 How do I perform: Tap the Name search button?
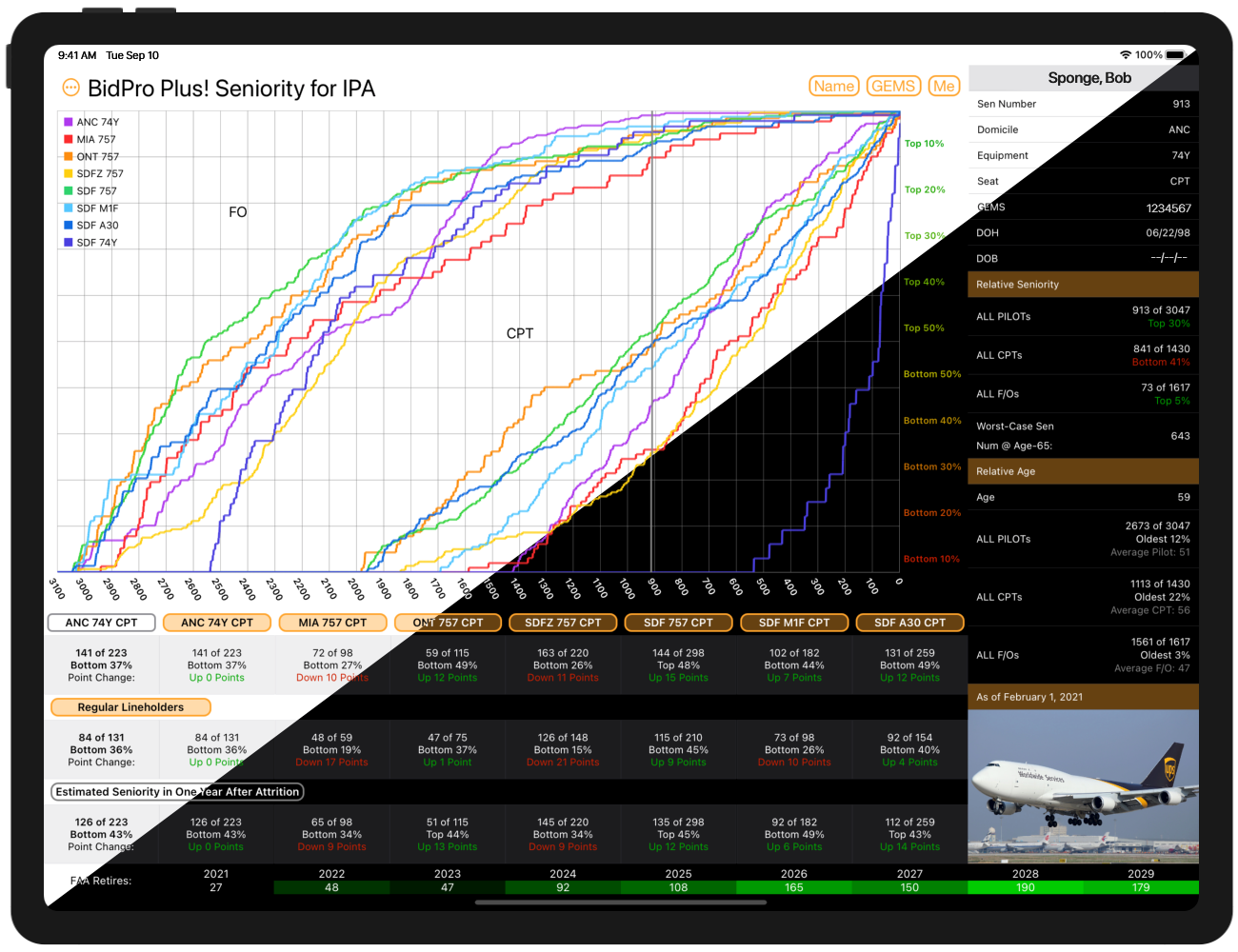point(834,87)
